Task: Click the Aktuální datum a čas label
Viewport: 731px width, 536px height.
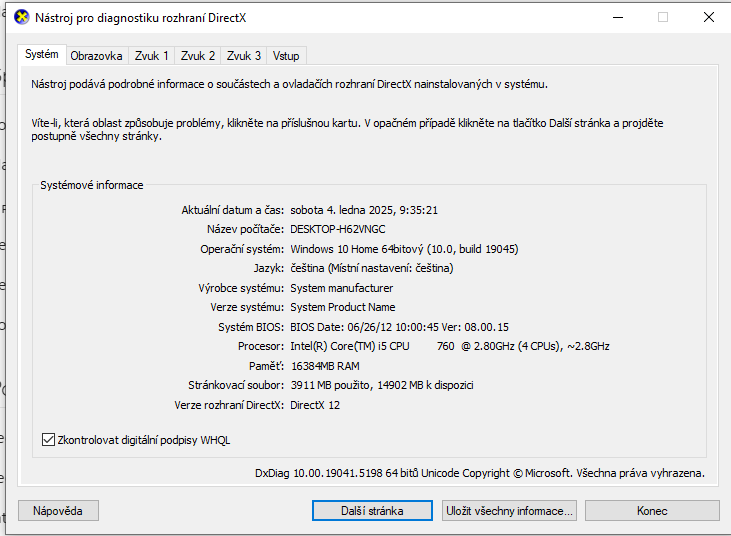Action: [x=232, y=210]
